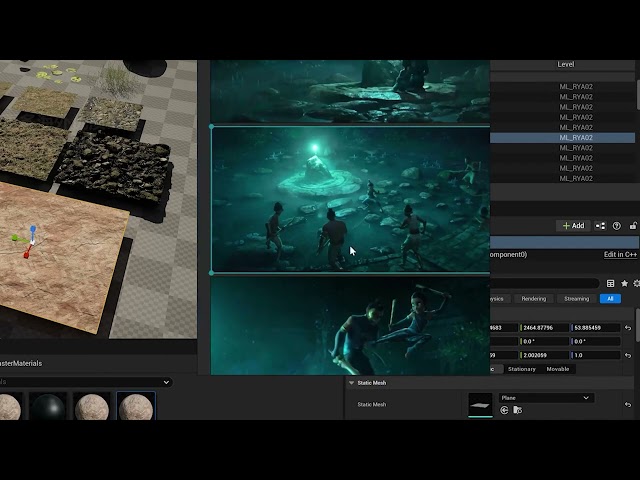
Task: Toggle the favorites star icon
Action: click(624, 283)
